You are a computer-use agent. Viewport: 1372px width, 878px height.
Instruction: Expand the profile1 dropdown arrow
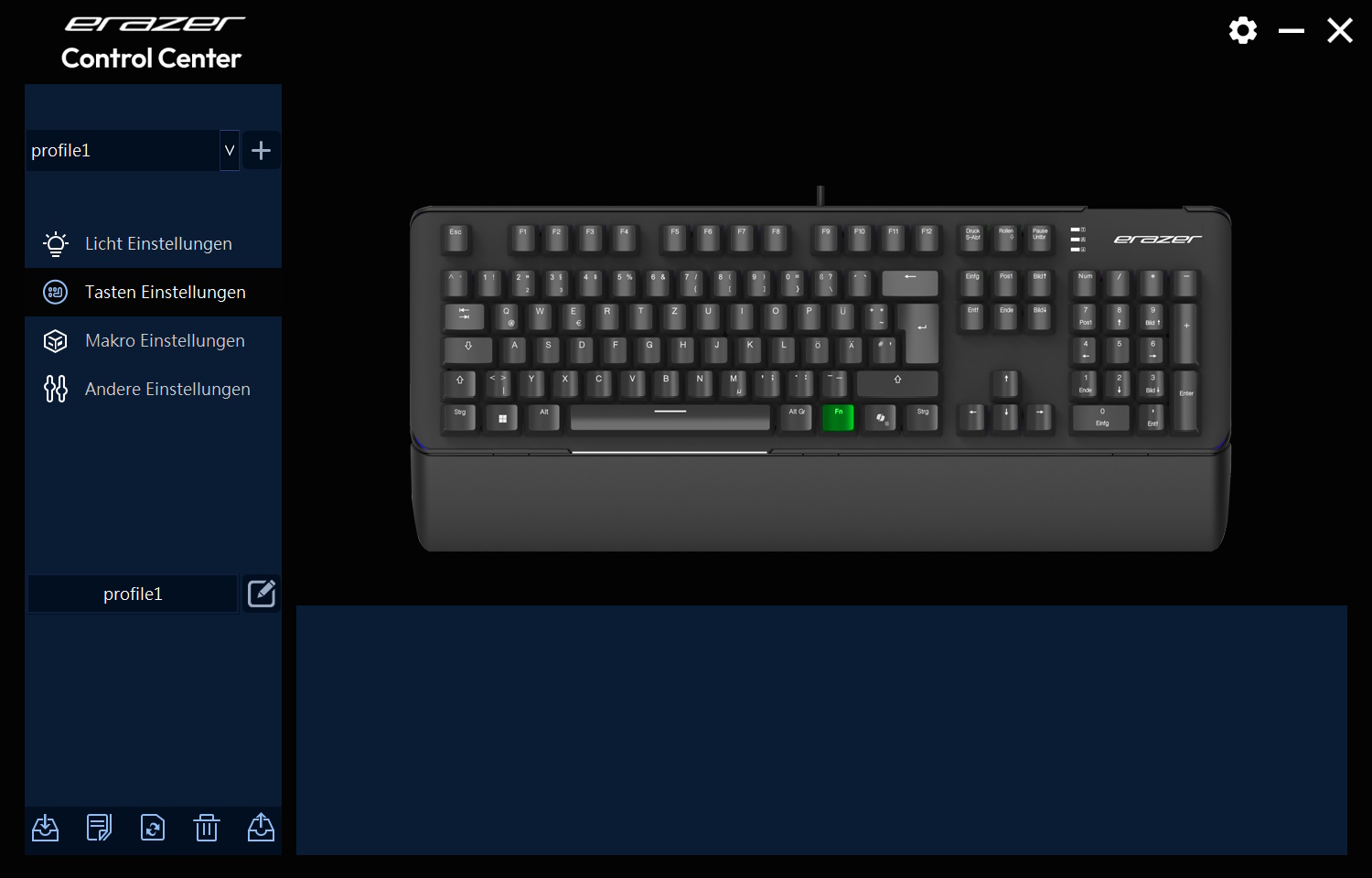click(x=230, y=150)
